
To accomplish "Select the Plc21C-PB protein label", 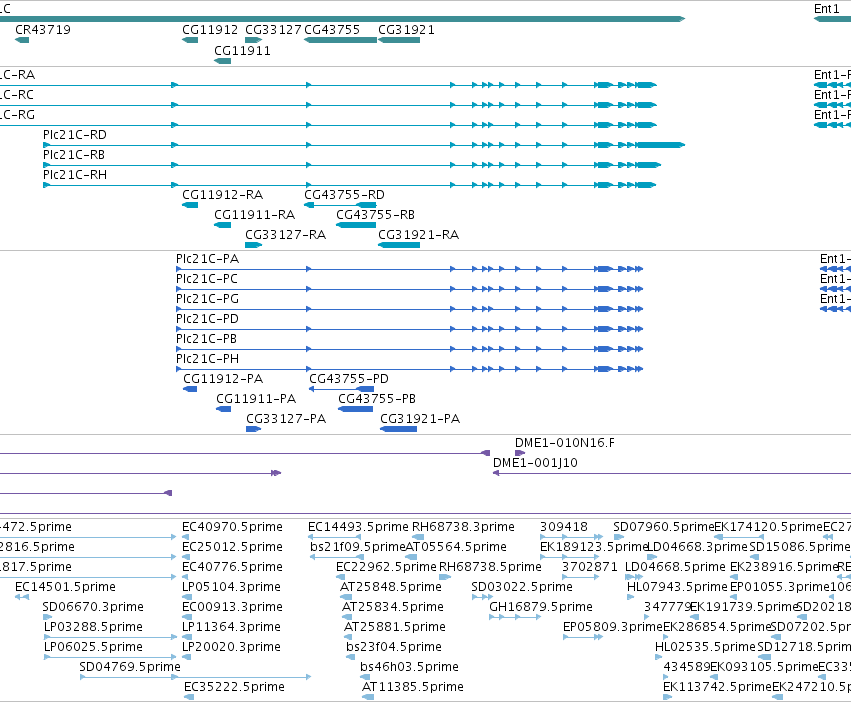I will [x=206, y=339].
